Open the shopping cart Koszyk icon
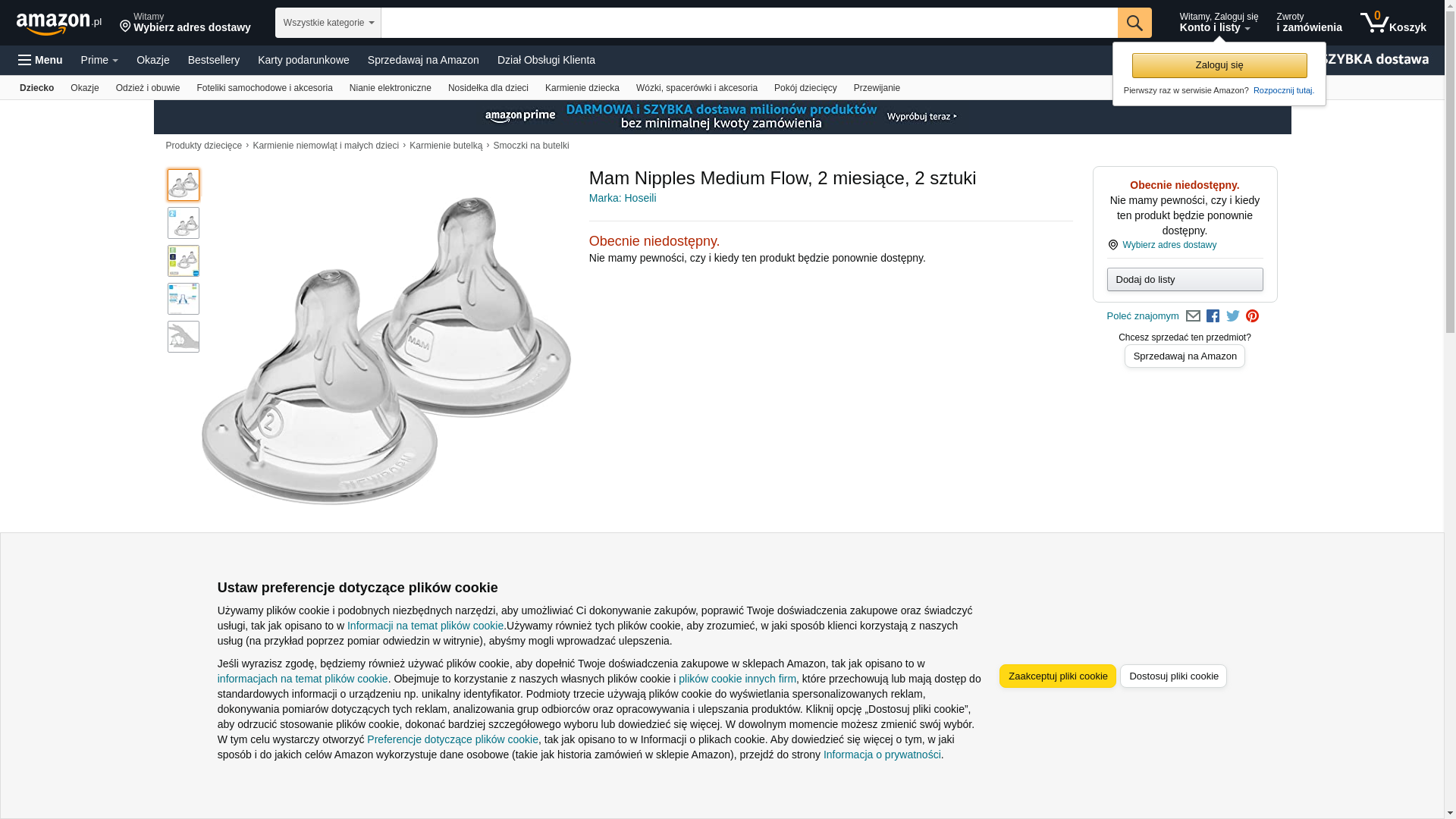Screen dimensions: 1456x819 [x=1393, y=23]
